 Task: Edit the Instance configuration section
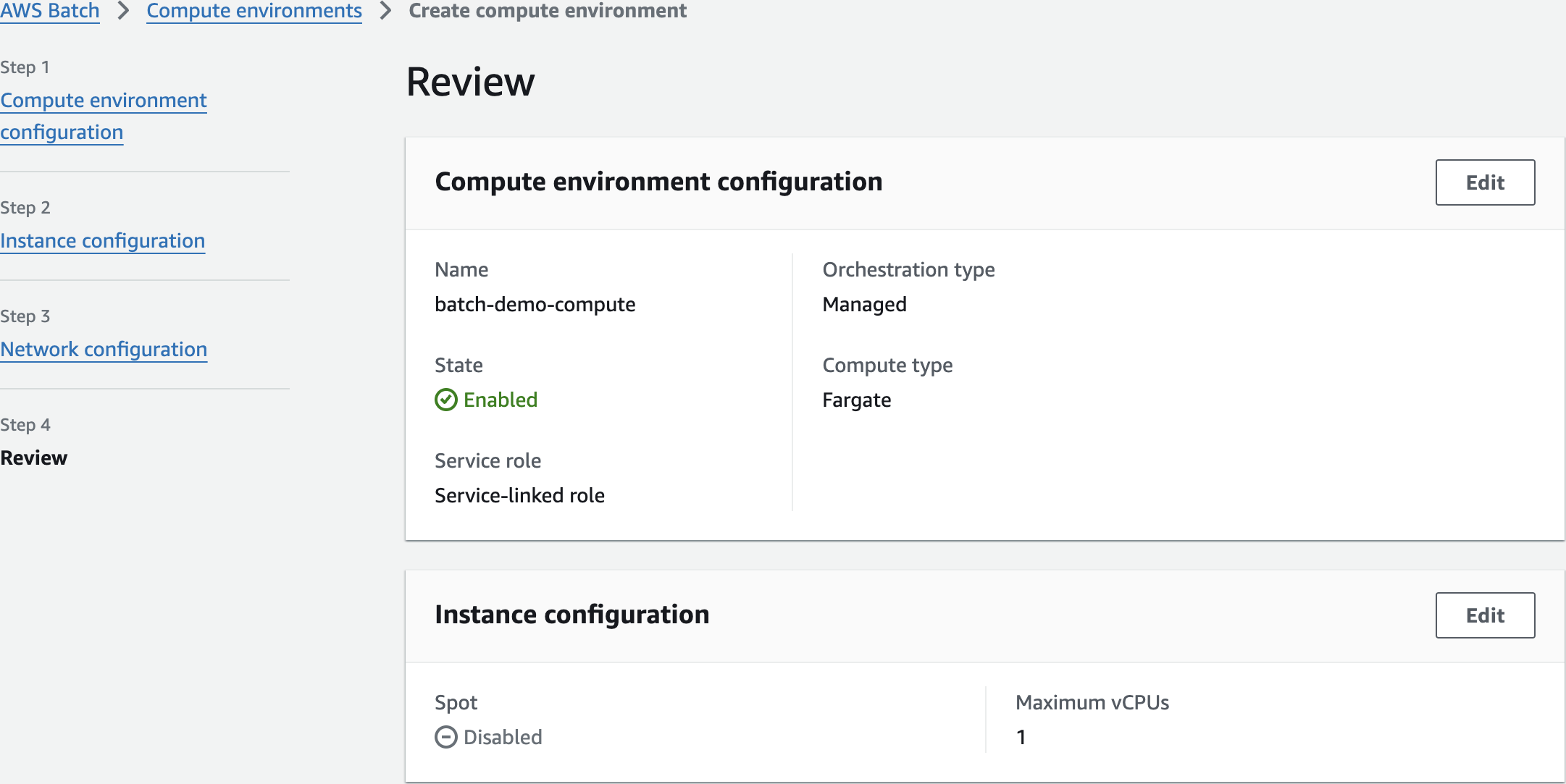tap(1485, 615)
